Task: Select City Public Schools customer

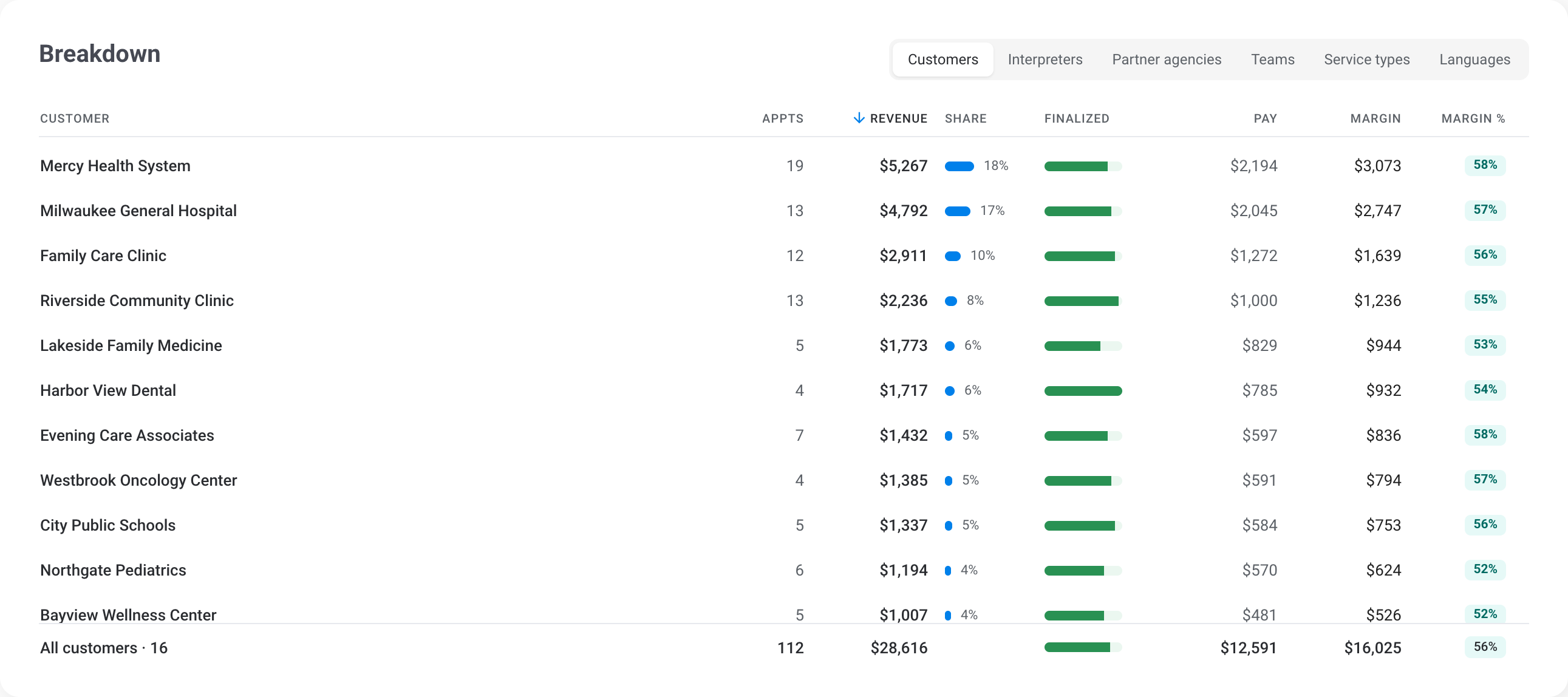Action: point(107,525)
